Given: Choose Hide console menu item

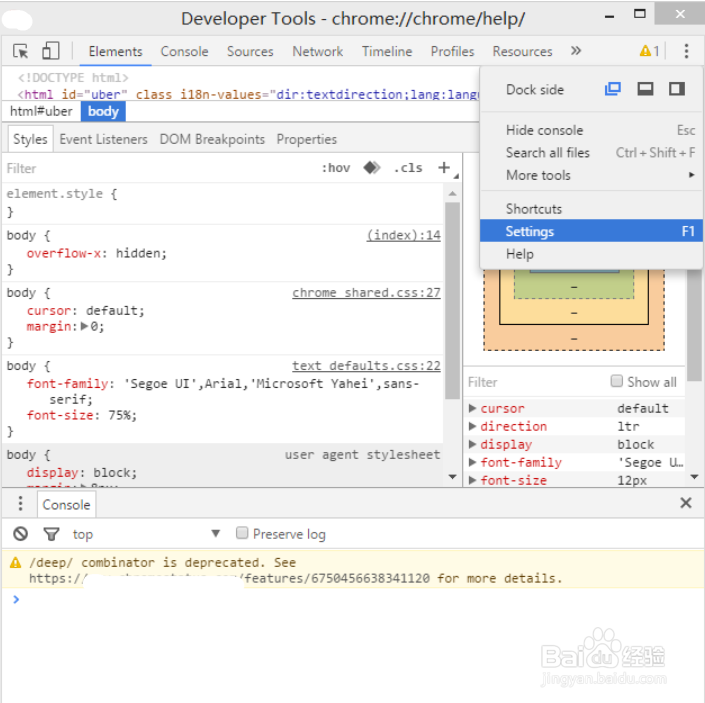Looking at the screenshot, I should 591,130.
